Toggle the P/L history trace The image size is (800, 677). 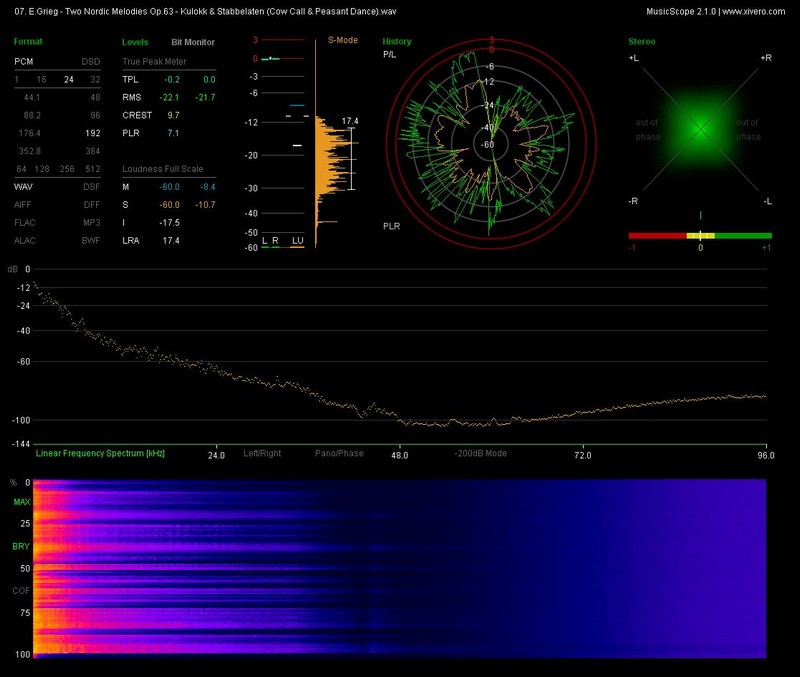tap(389, 55)
